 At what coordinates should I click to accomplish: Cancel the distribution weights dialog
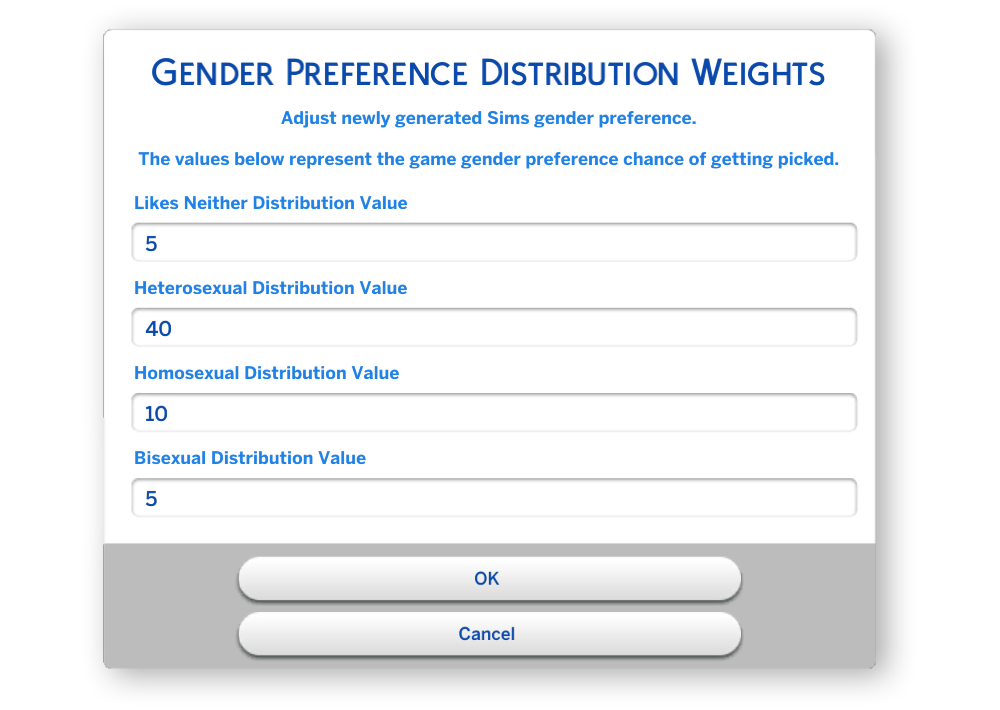[x=490, y=634]
